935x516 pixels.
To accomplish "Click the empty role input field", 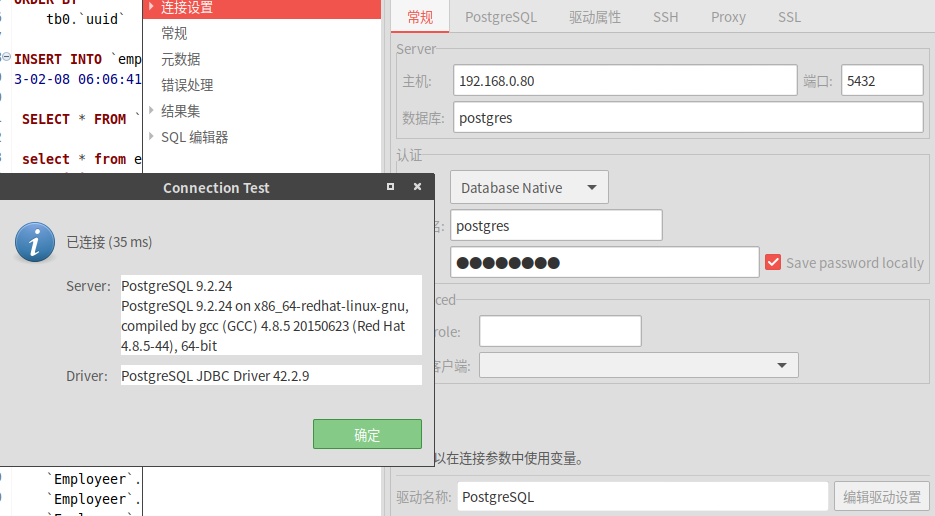I will tap(560, 331).
